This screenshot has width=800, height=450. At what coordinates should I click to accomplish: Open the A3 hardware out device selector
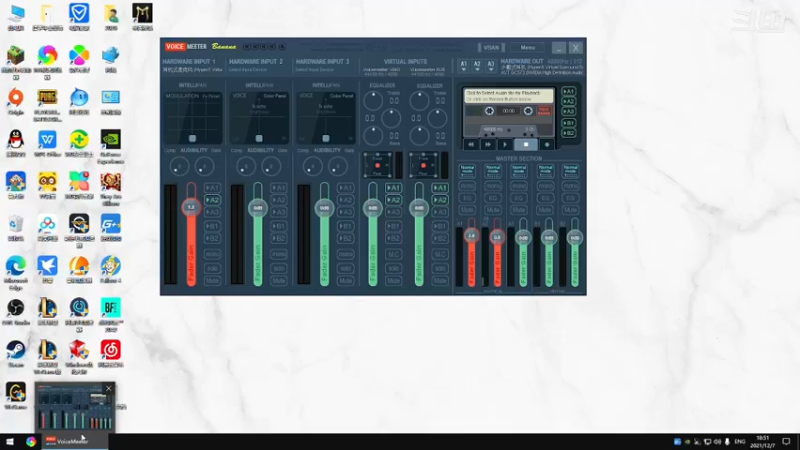pos(491,65)
